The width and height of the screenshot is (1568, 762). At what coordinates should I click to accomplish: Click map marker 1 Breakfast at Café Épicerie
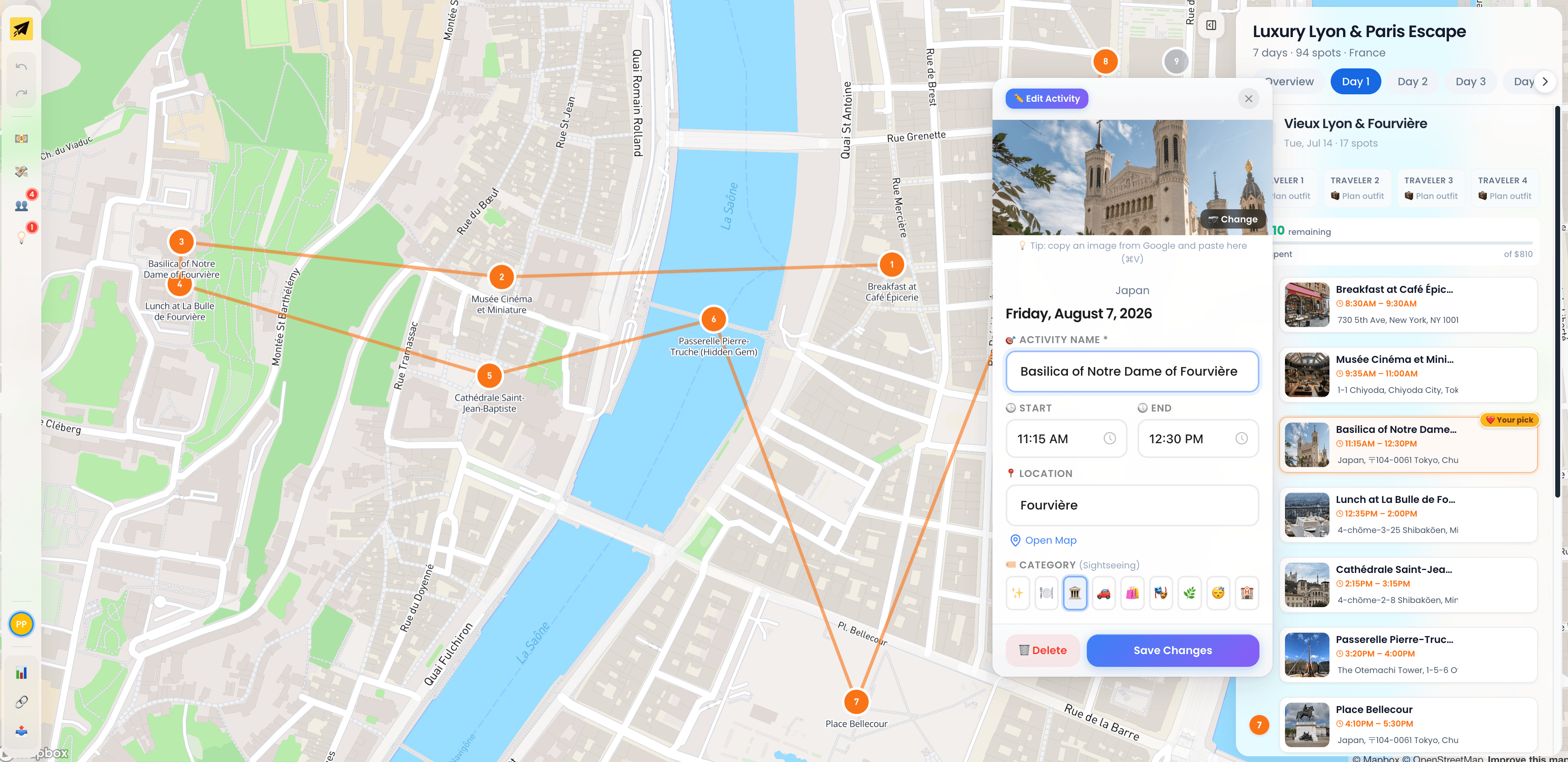pyautogui.click(x=892, y=265)
